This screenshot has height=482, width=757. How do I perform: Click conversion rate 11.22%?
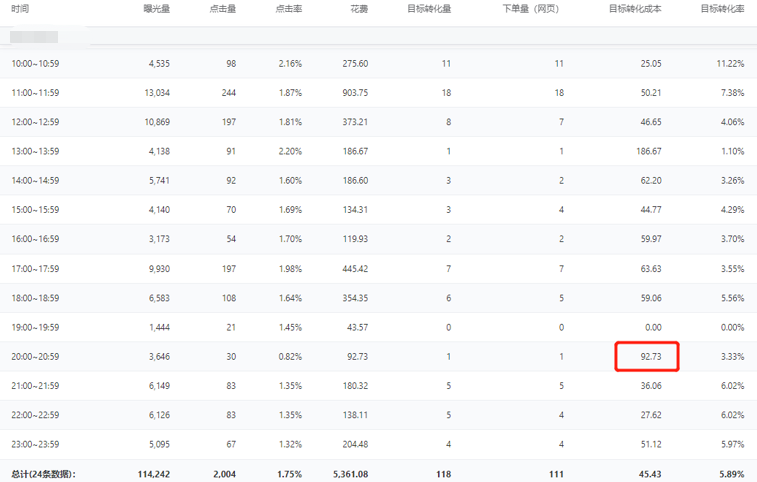click(730, 64)
